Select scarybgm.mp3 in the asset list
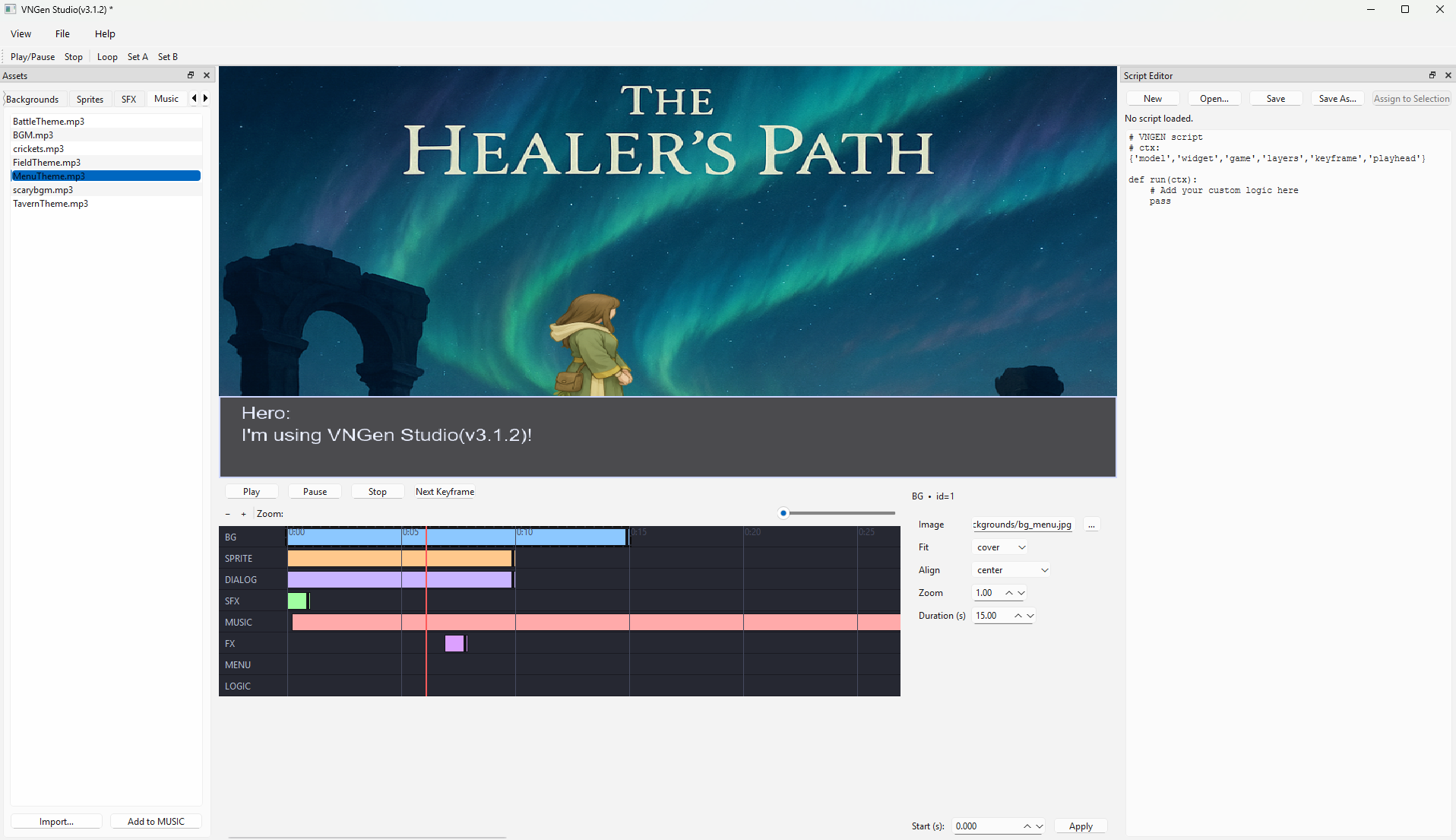Screen dimensions: 1456x840 coord(106,190)
